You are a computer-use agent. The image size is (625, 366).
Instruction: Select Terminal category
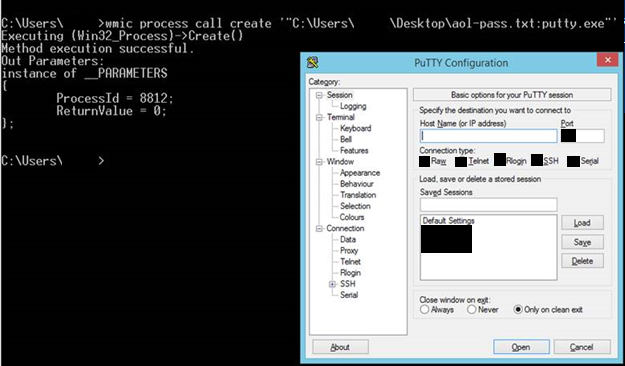[x=341, y=117]
